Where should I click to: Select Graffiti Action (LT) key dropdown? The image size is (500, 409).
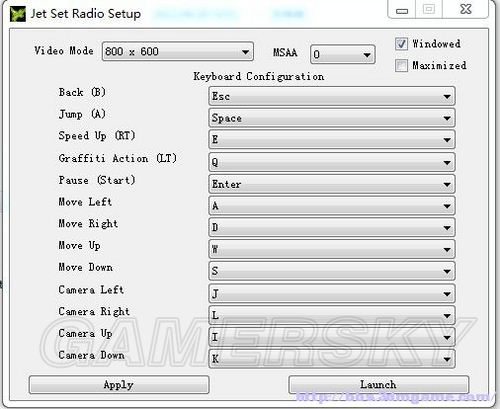coord(332,162)
